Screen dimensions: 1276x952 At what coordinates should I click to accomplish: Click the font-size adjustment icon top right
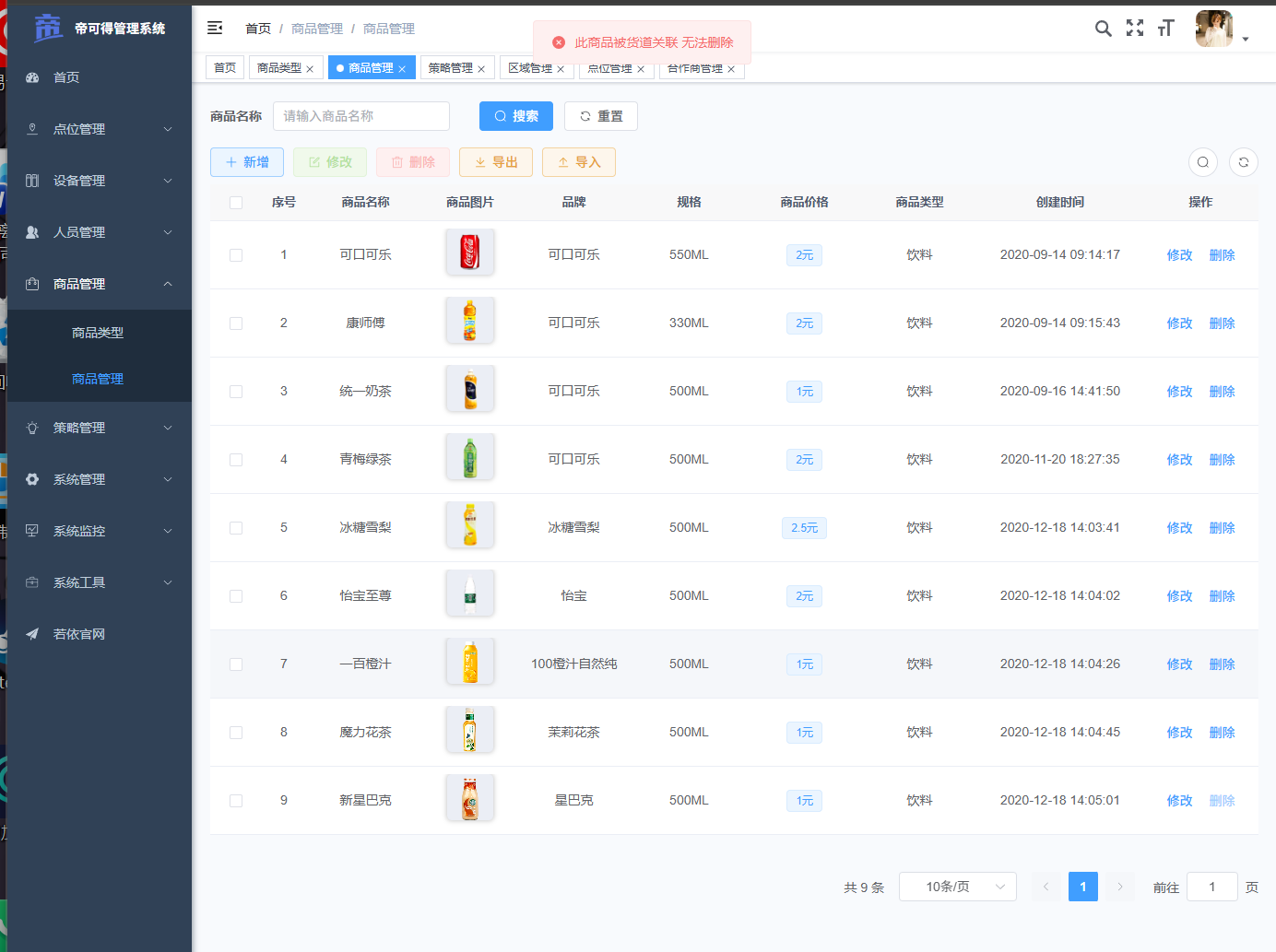1165,29
